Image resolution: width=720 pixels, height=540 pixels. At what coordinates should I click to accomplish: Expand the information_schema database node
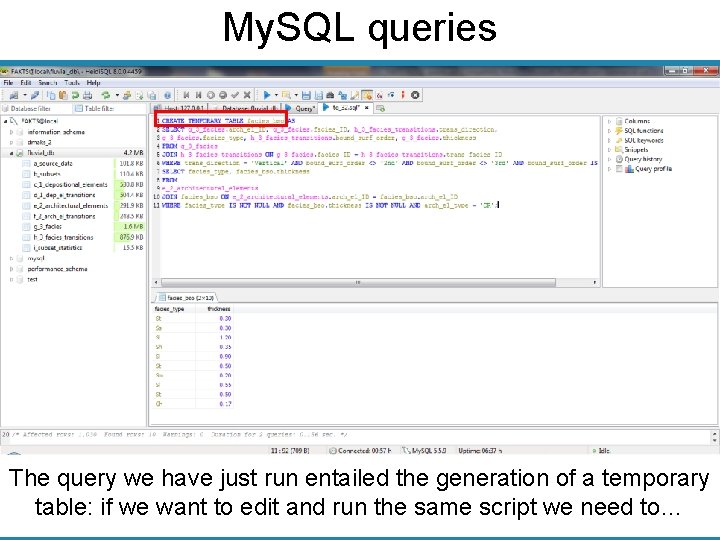[x=11, y=132]
